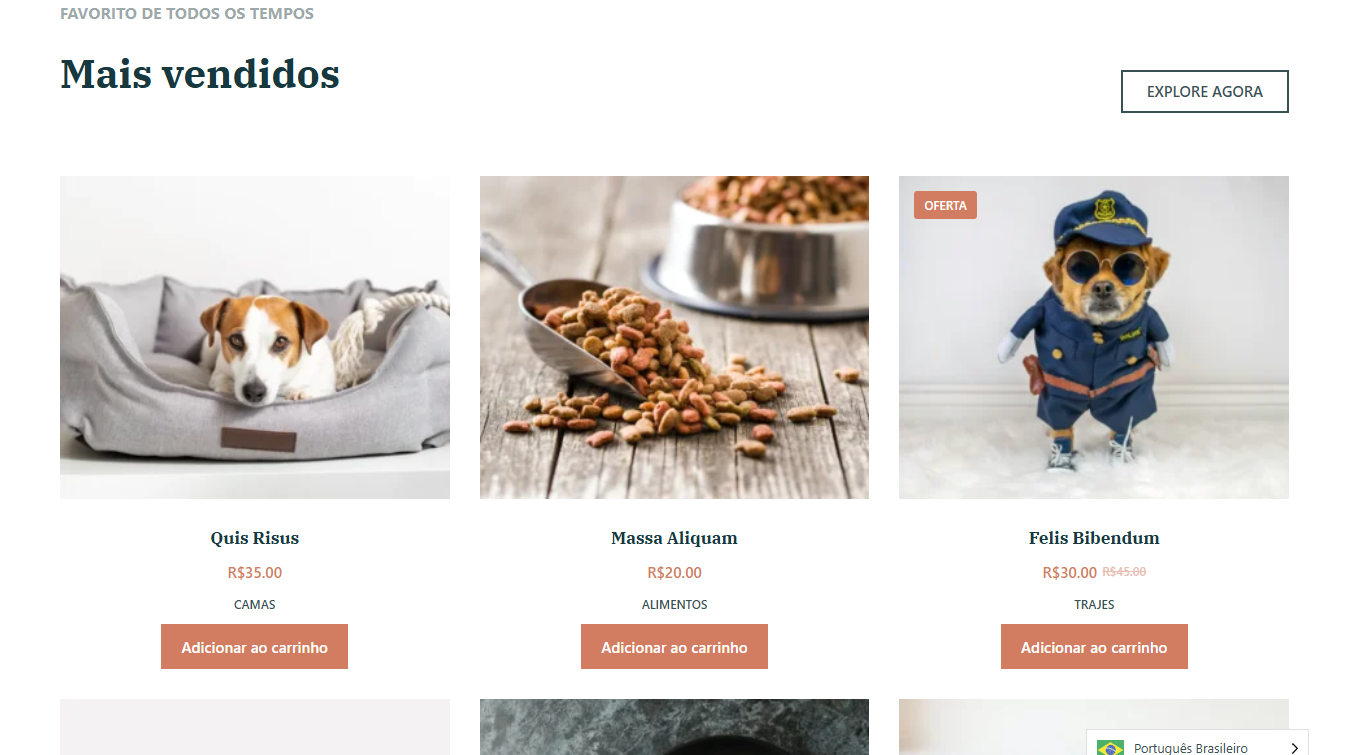Open the Quis Risus product title
The width and height of the screenshot is (1346, 755).
coord(255,538)
